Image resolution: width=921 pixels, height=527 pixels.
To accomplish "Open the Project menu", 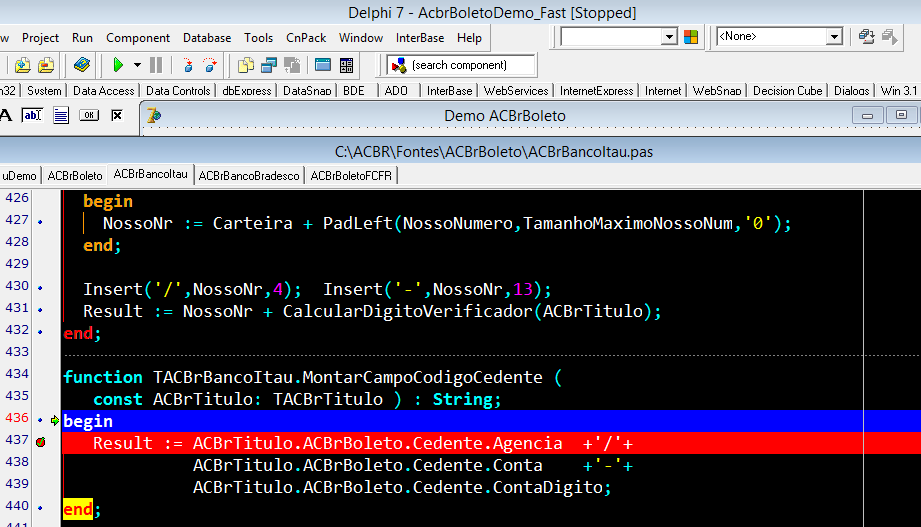I will (x=41, y=38).
